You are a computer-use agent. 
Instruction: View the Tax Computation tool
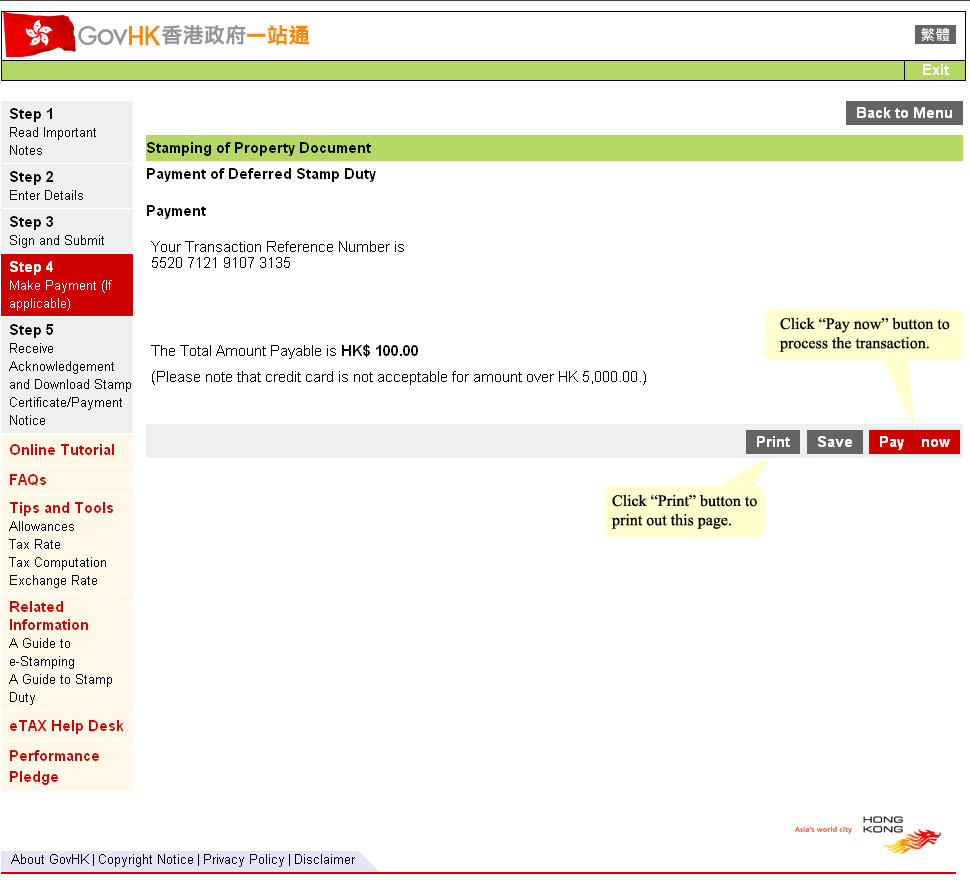tap(57, 562)
